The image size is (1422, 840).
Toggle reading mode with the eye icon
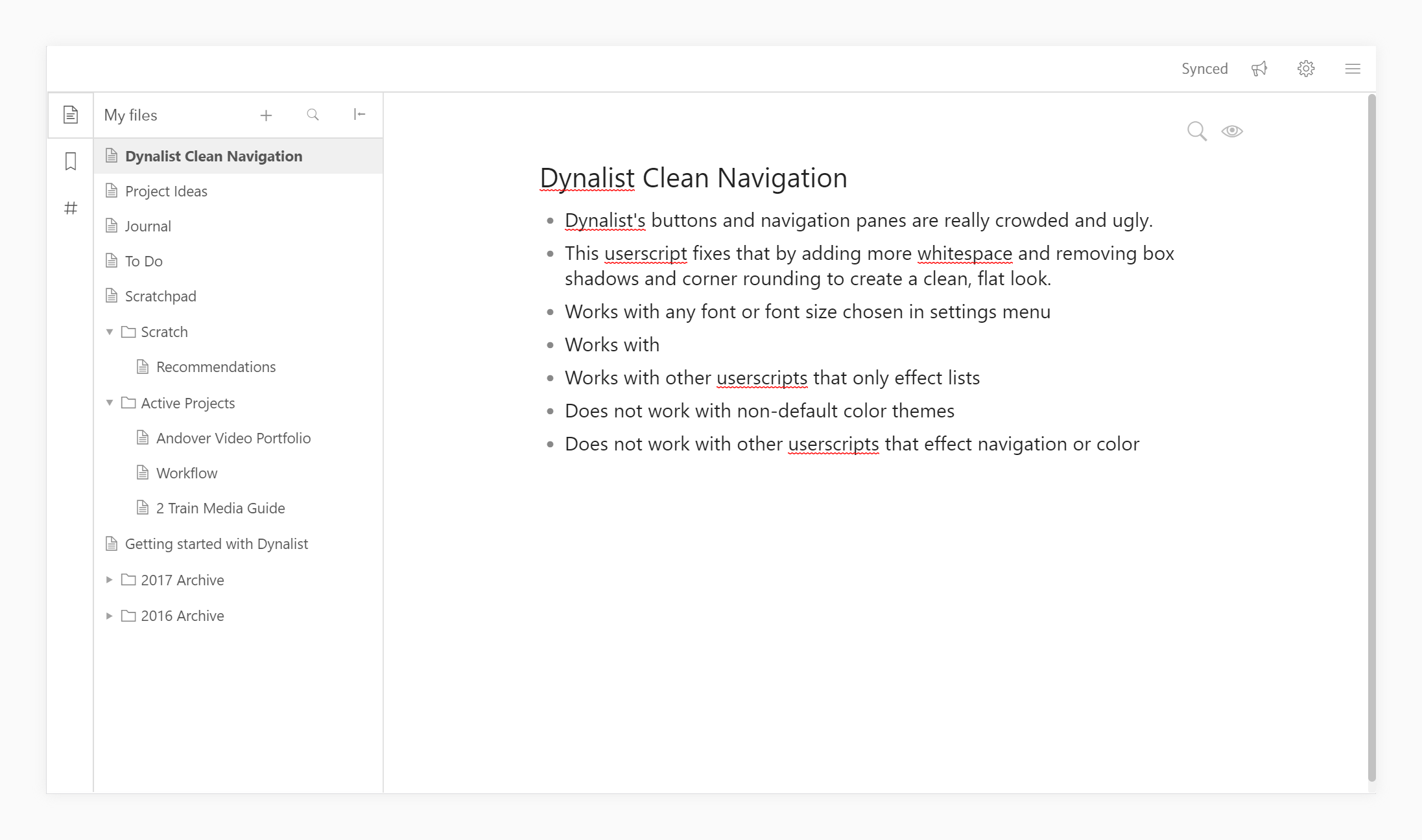[1232, 131]
